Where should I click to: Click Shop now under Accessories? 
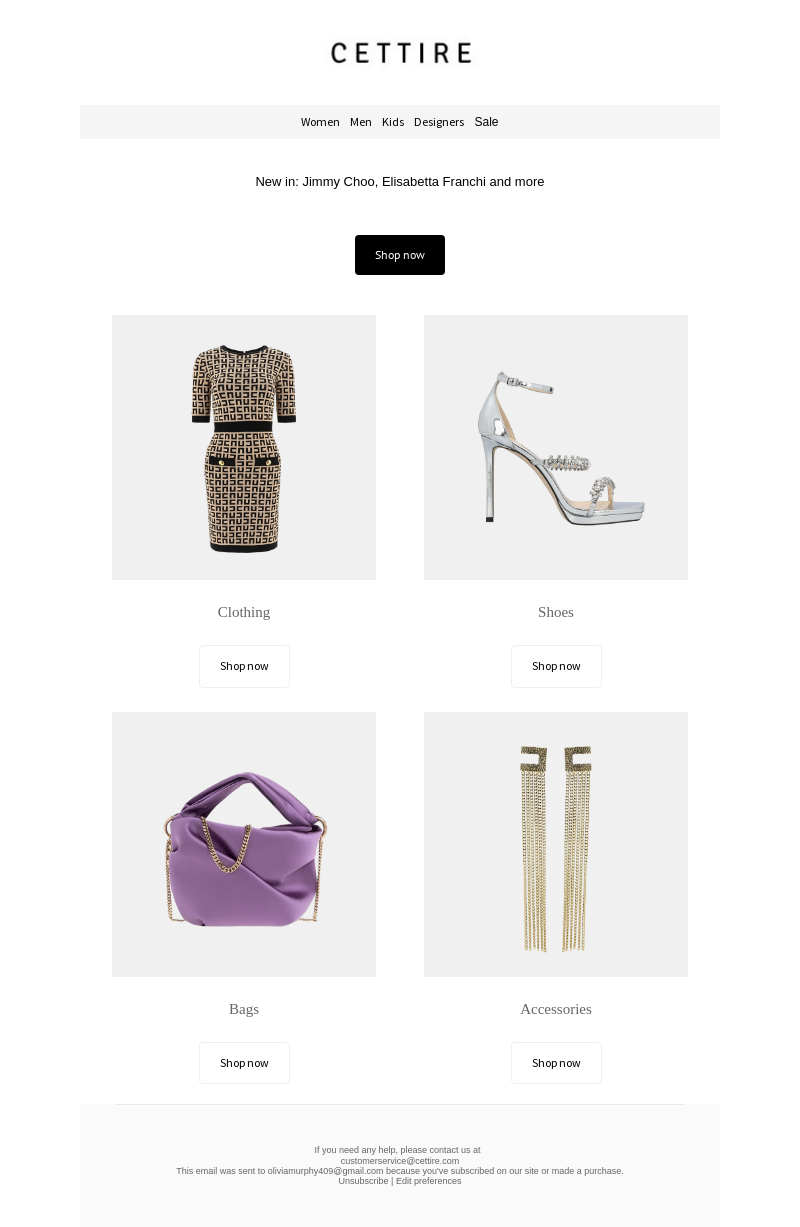click(x=556, y=1063)
